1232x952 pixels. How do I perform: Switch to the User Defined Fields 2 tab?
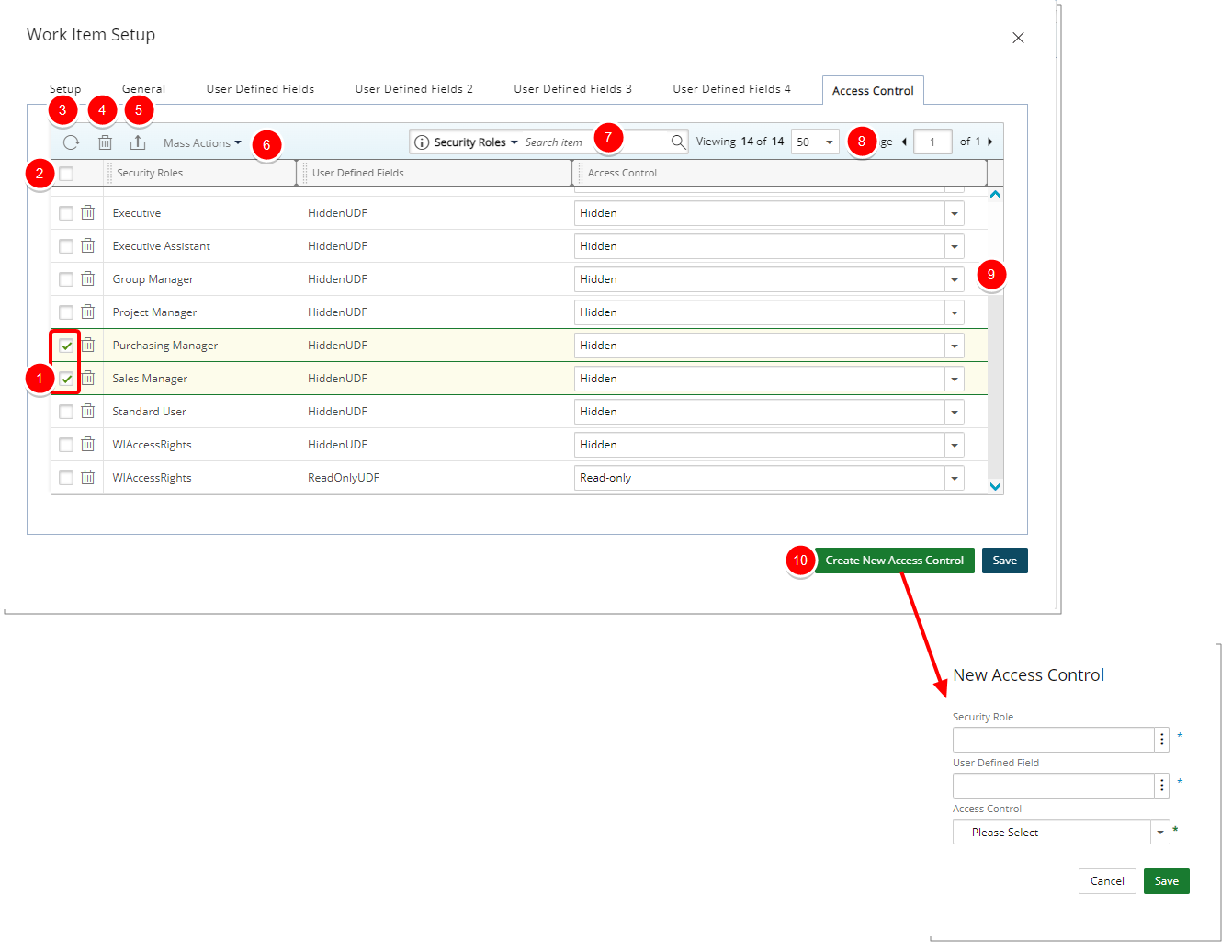pyautogui.click(x=413, y=89)
